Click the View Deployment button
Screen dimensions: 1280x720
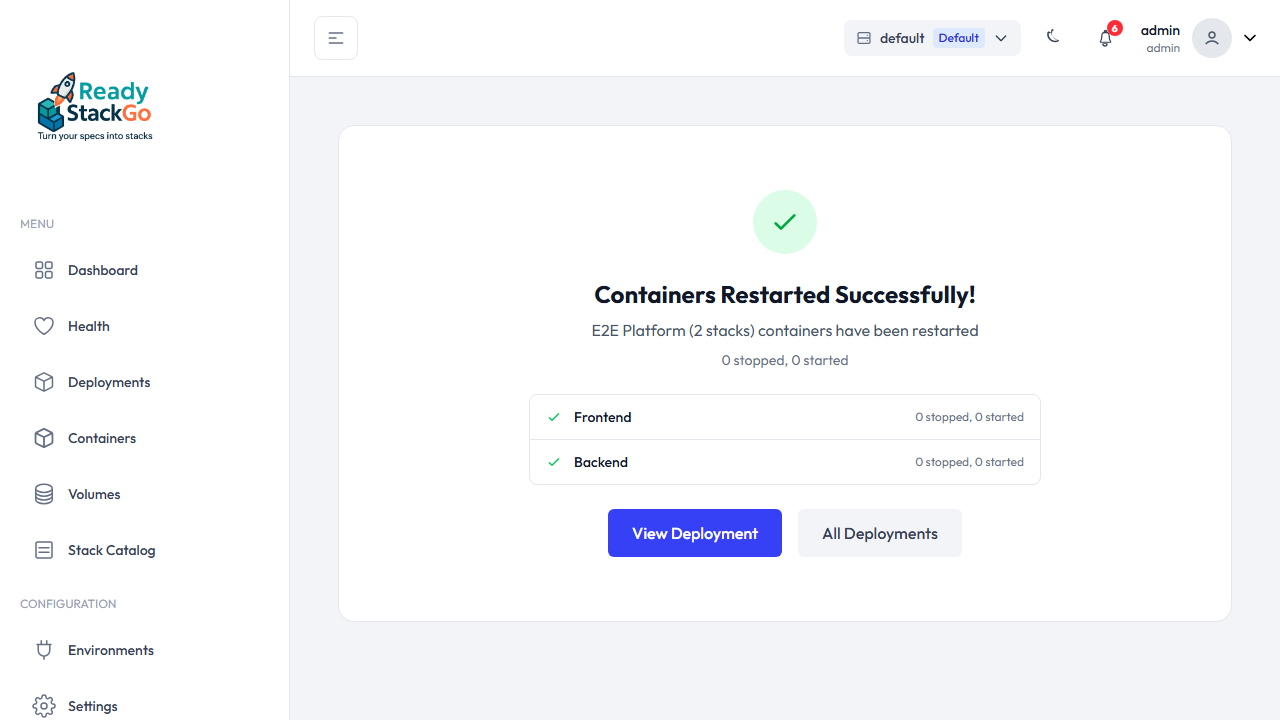click(695, 533)
